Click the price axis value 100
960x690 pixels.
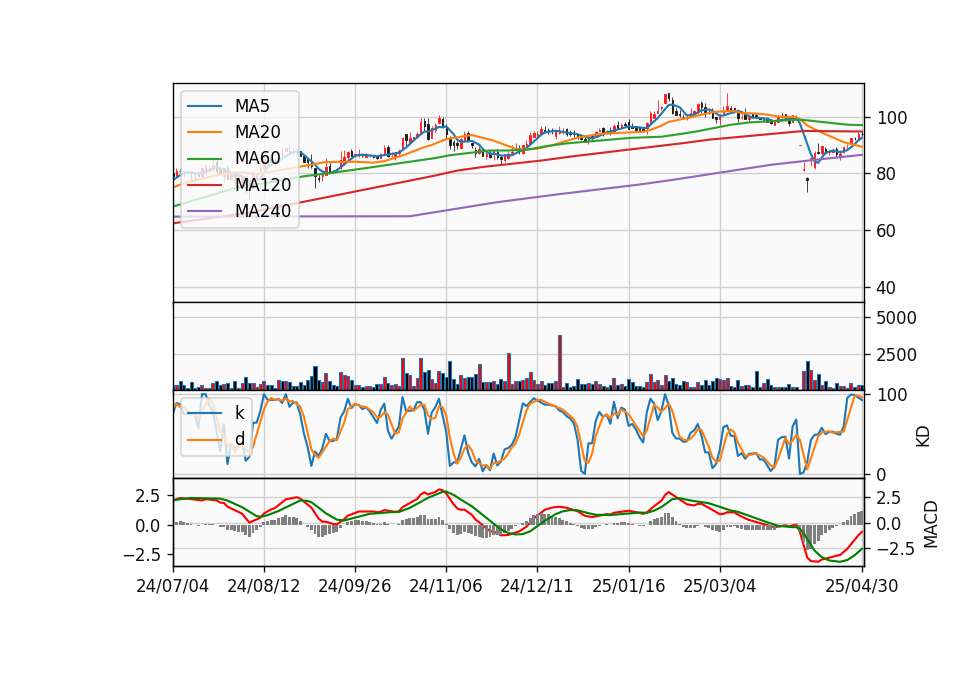(892, 118)
